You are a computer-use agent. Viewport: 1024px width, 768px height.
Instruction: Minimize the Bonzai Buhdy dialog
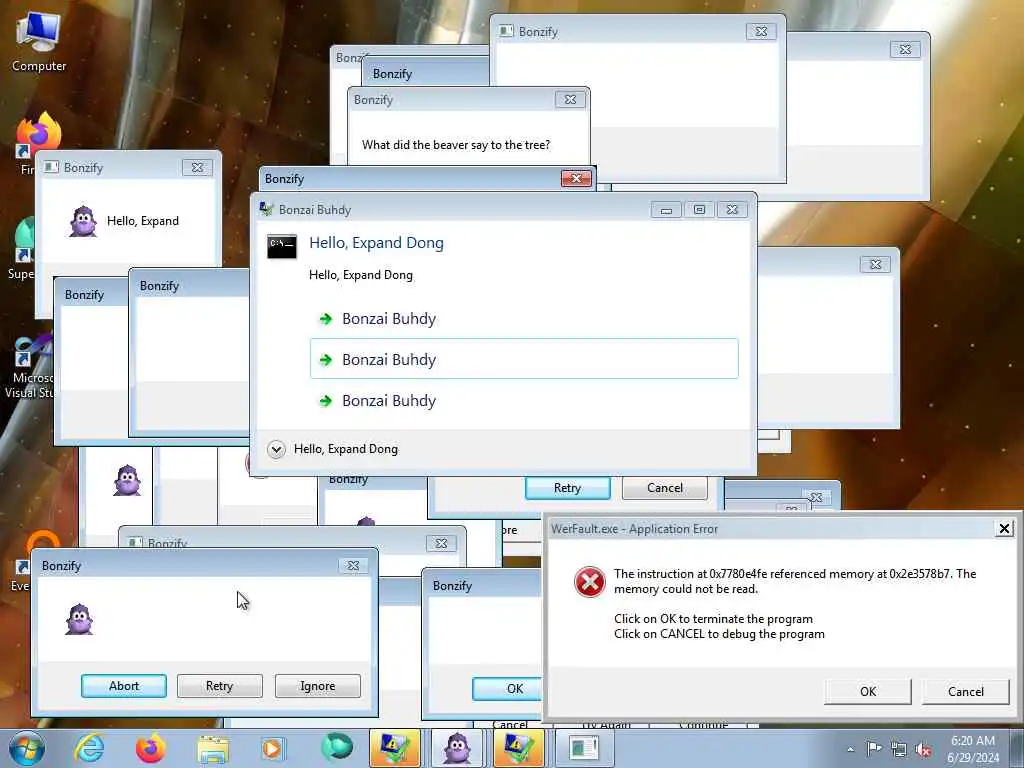pyautogui.click(x=666, y=210)
